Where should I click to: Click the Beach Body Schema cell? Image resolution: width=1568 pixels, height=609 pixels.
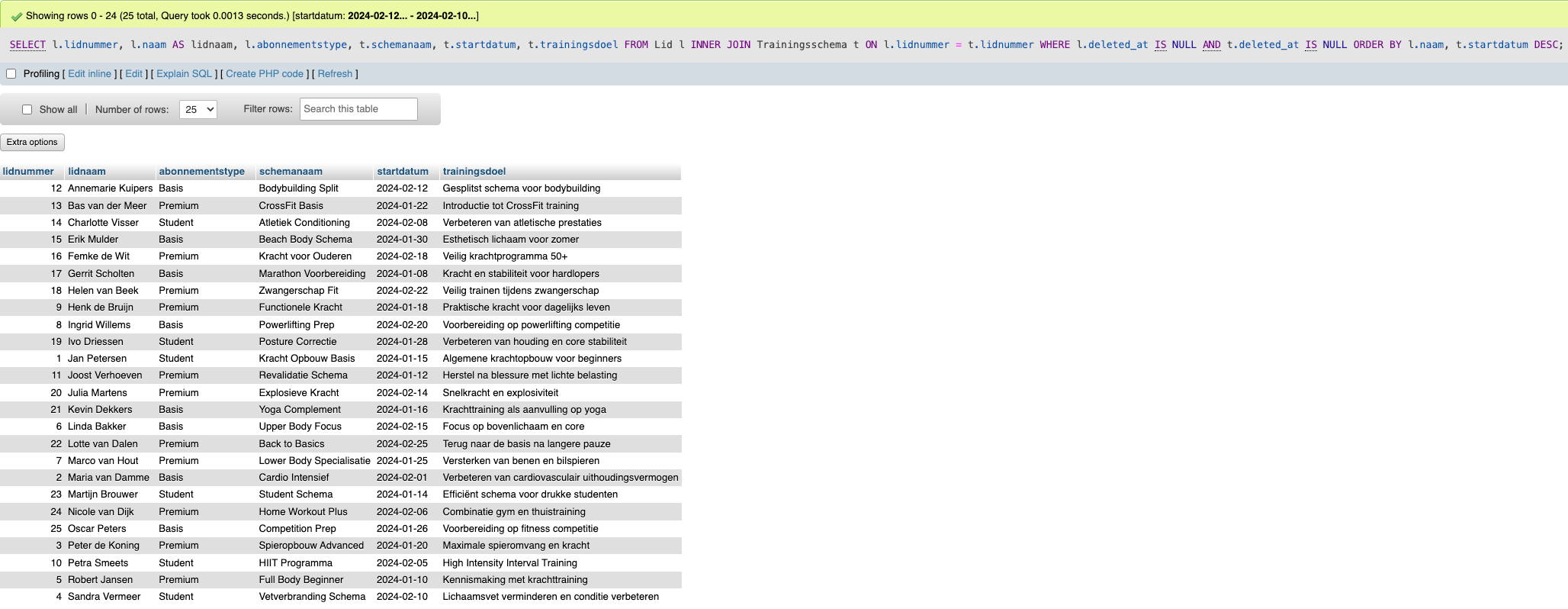(x=314, y=240)
